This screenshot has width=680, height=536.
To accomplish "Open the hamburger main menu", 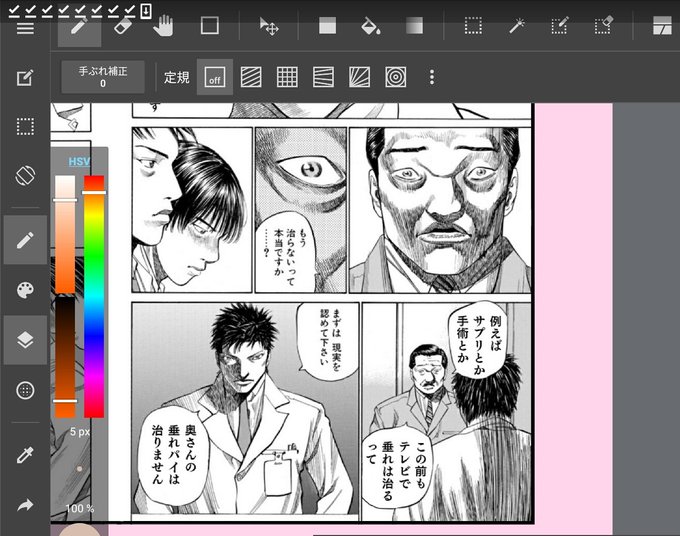I will [25, 28].
